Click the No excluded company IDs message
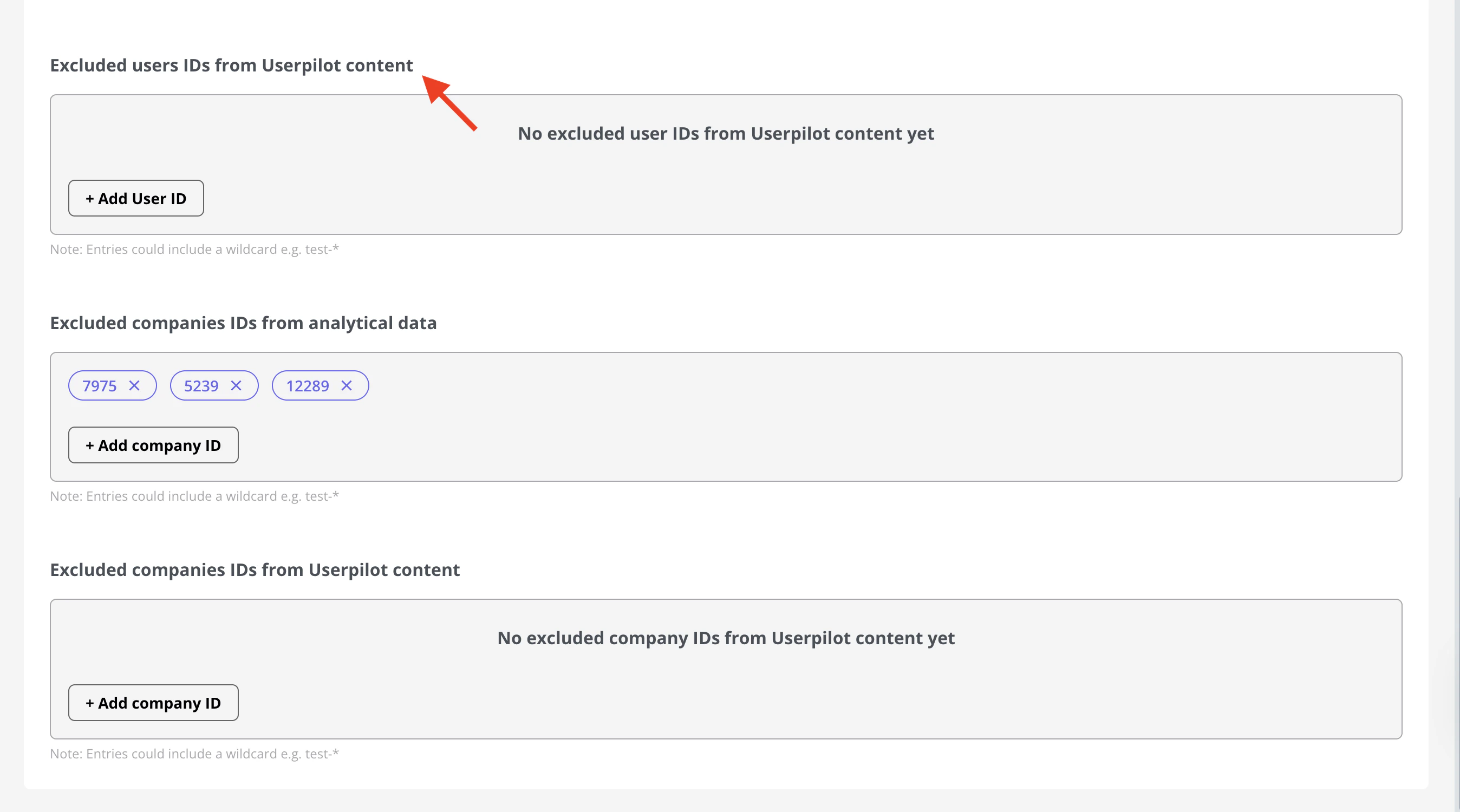This screenshot has width=1460, height=812. click(x=726, y=638)
